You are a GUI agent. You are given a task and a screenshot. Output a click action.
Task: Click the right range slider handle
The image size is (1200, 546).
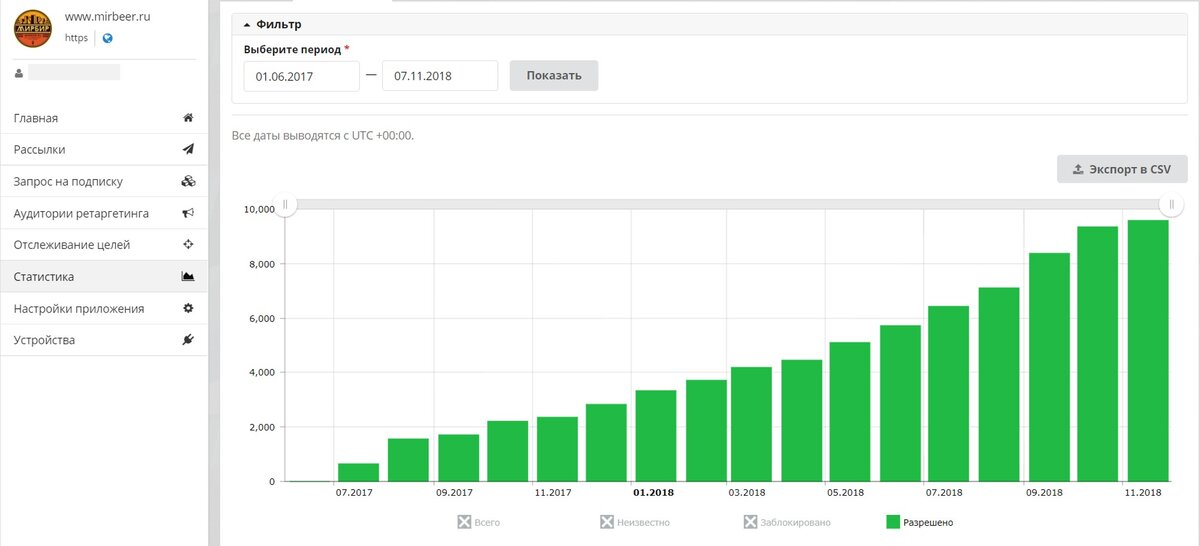pyautogui.click(x=1171, y=205)
